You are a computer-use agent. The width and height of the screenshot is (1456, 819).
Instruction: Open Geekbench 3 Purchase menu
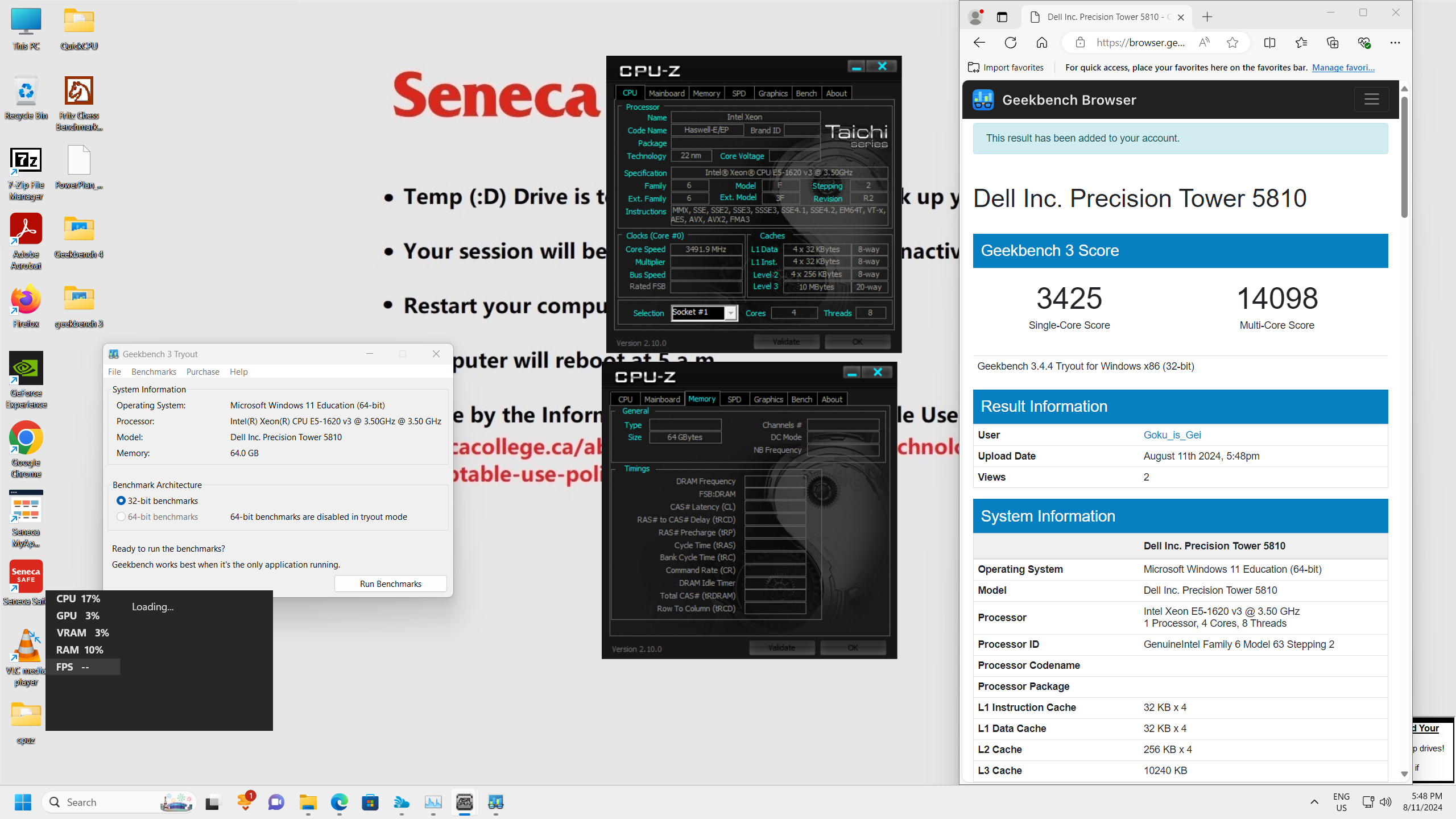202,372
